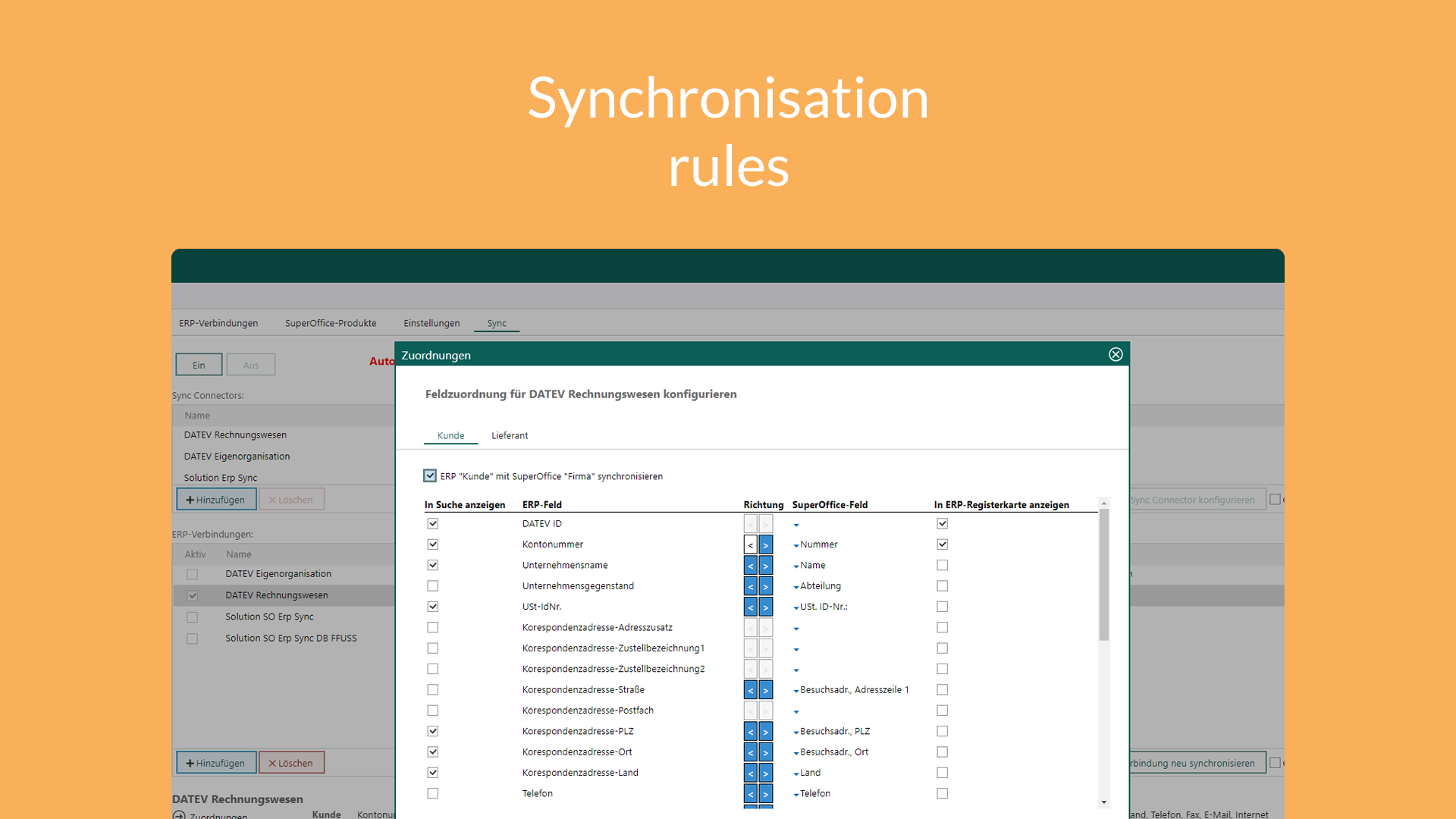This screenshot has width=1456, height=819.
Task: Set right direction arrow for Kontonummer
Action: coord(766,544)
